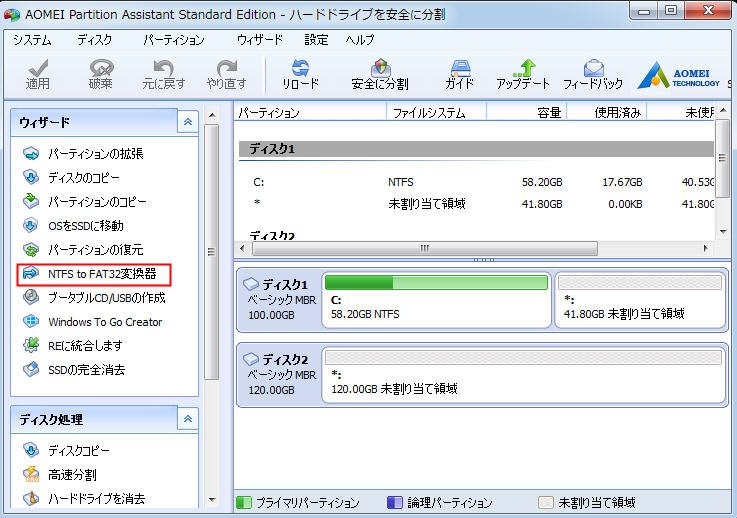The height and width of the screenshot is (518, 737).
Task: Click the sidebar scroll-up arrow
Action: pyautogui.click(x=212, y=115)
